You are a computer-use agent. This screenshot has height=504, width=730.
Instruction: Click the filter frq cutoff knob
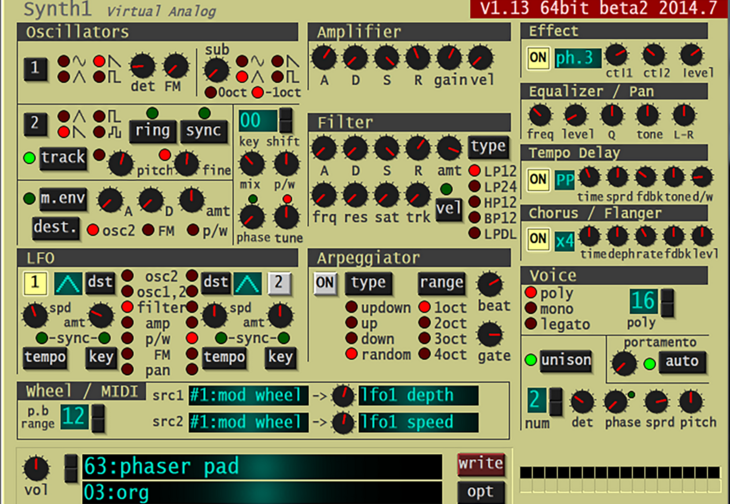(324, 195)
